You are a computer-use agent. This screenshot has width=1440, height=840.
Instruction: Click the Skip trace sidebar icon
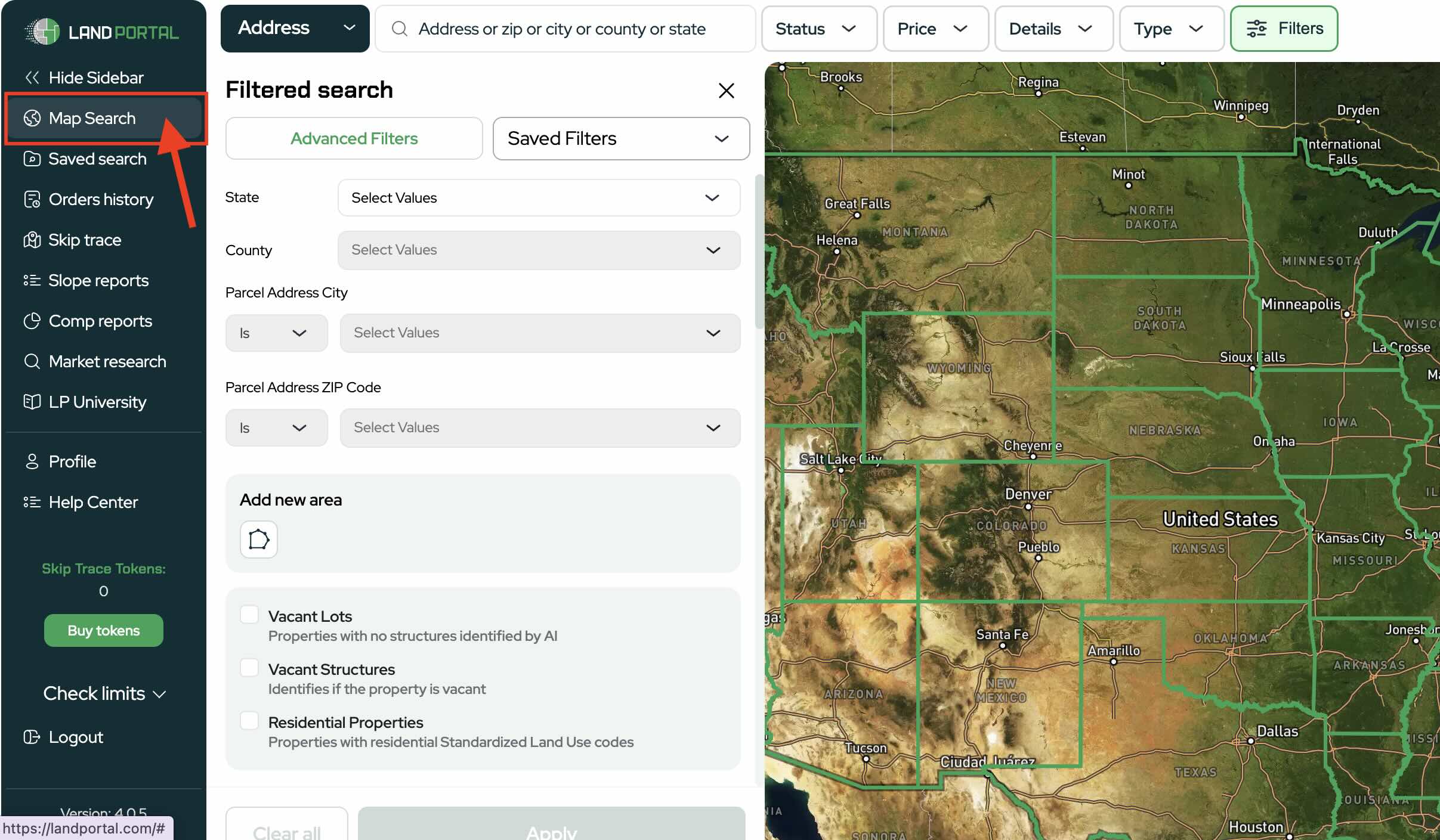click(x=32, y=240)
